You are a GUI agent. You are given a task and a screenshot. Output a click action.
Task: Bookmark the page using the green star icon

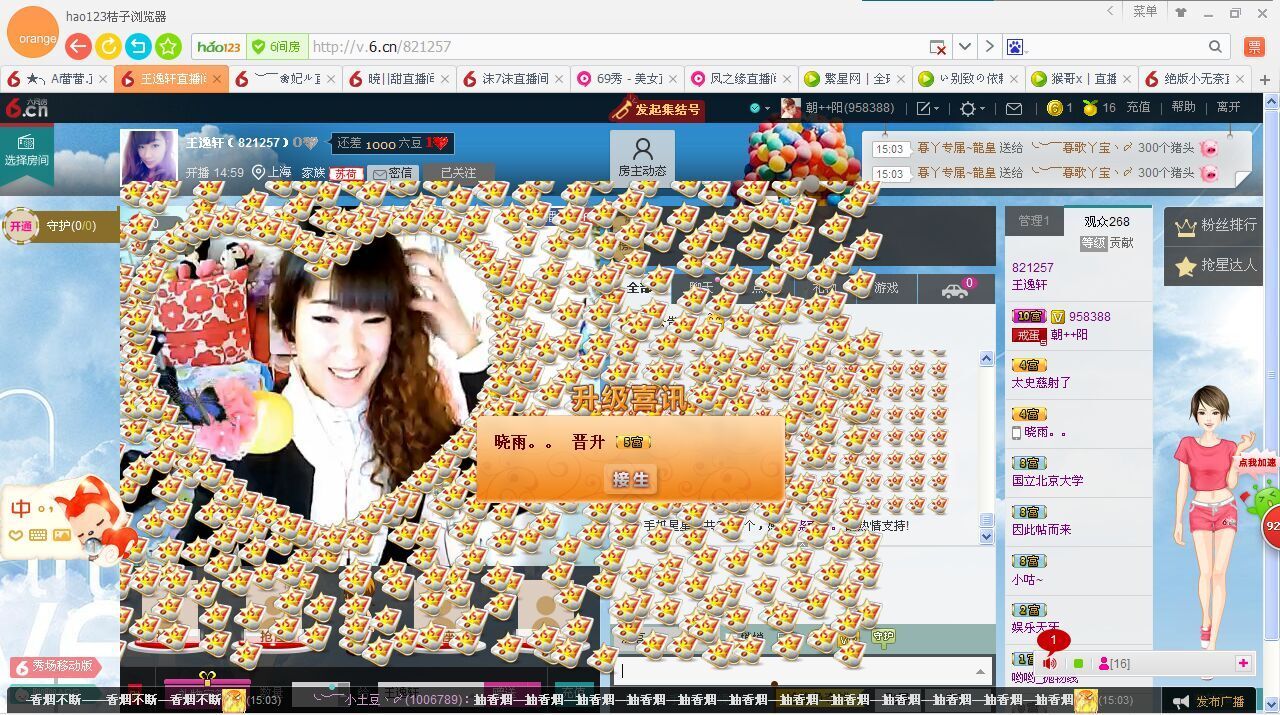[168, 46]
